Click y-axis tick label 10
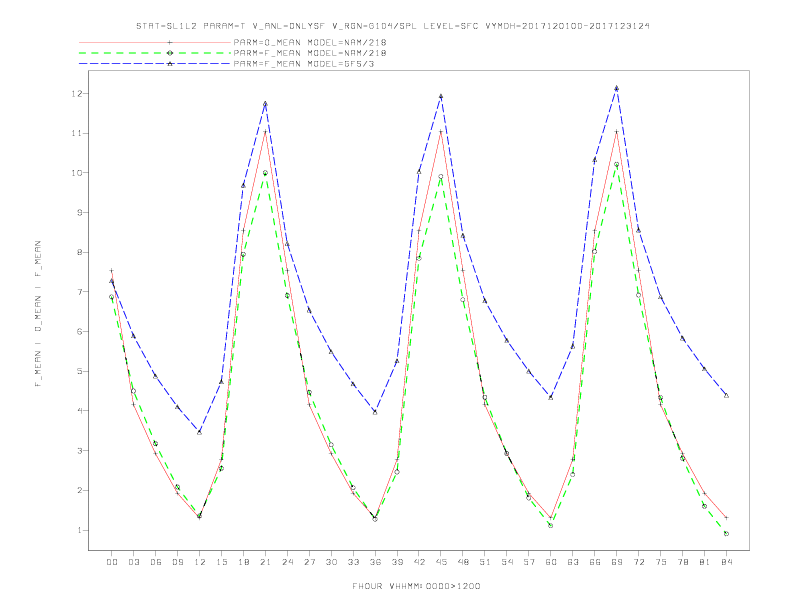The width and height of the screenshot is (792, 612). tap(77, 173)
